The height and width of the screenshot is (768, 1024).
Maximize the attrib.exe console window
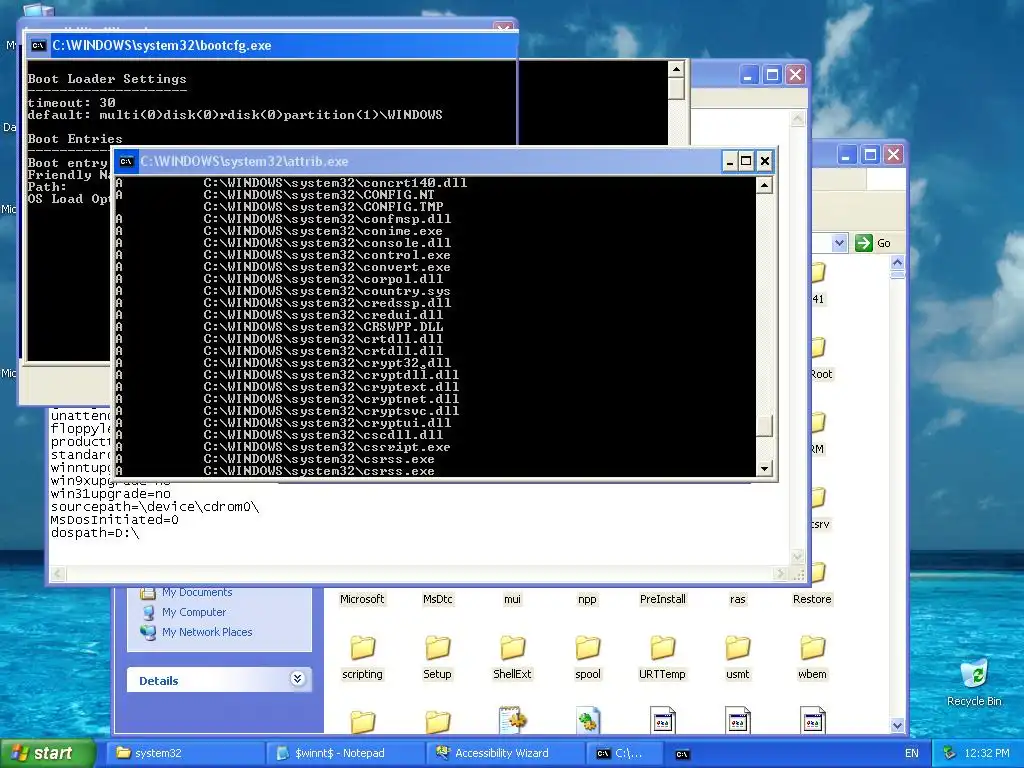(x=746, y=161)
